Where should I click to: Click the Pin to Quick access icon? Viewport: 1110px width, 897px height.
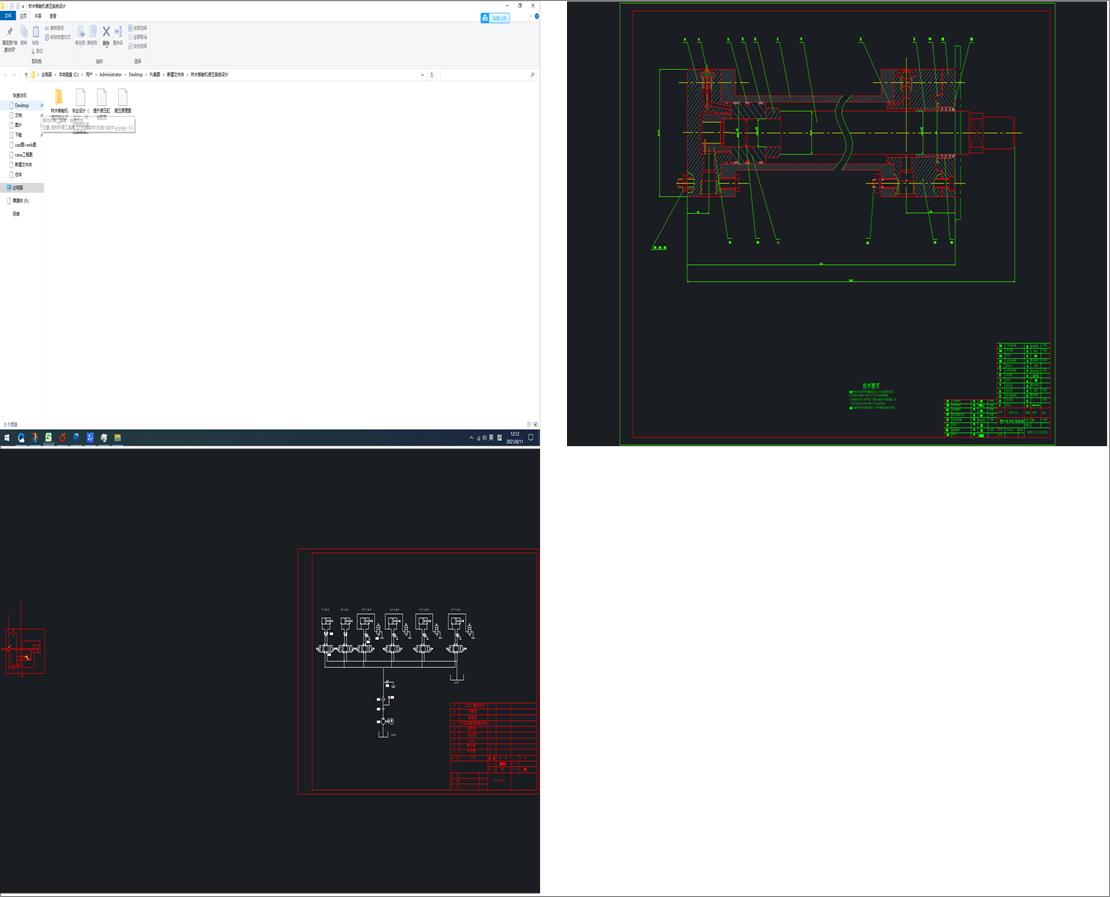(9, 33)
